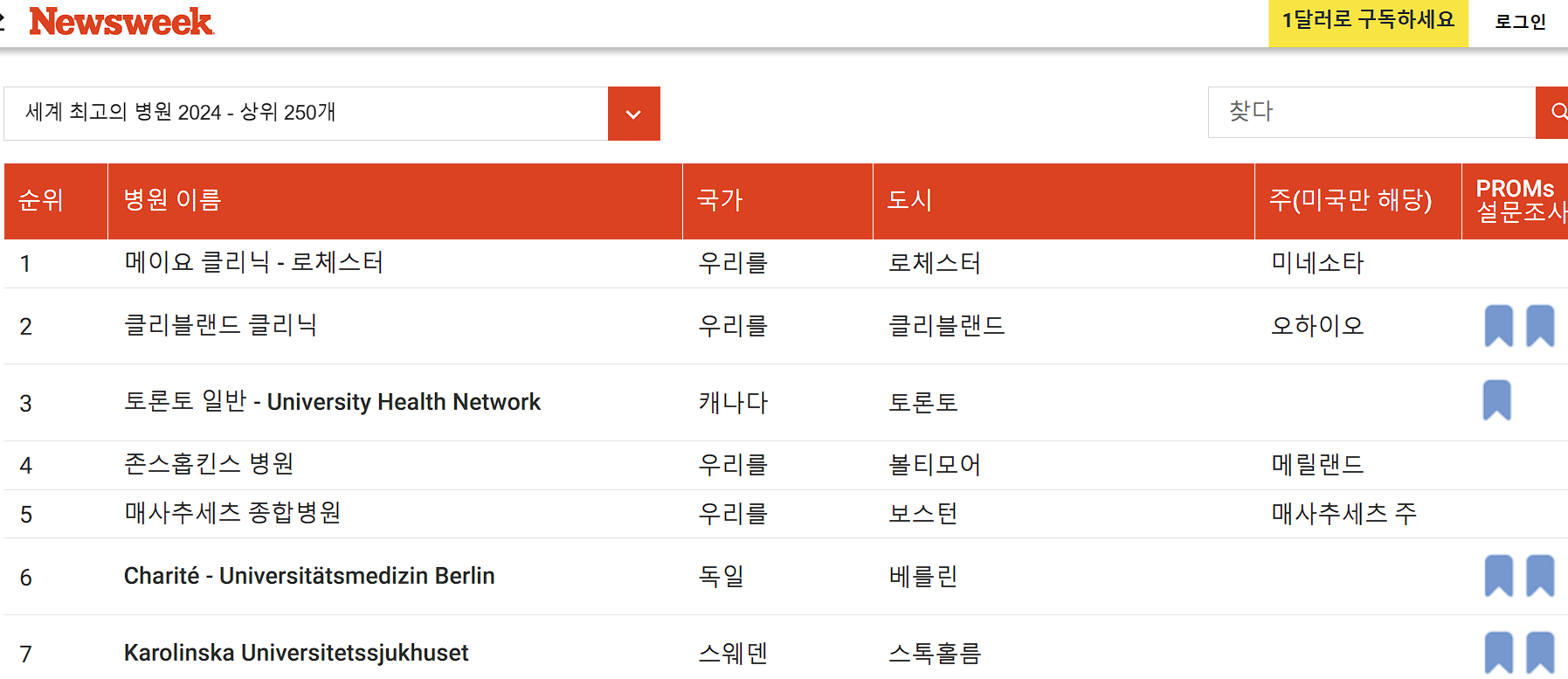This screenshot has width=1568, height=679.
Task: Select the 토론토 city cell
Action: 923,403
